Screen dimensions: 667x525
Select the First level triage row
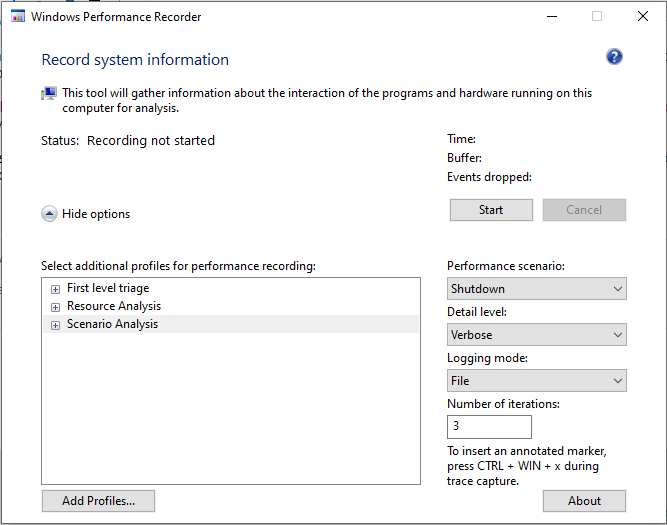click(231, 288)
